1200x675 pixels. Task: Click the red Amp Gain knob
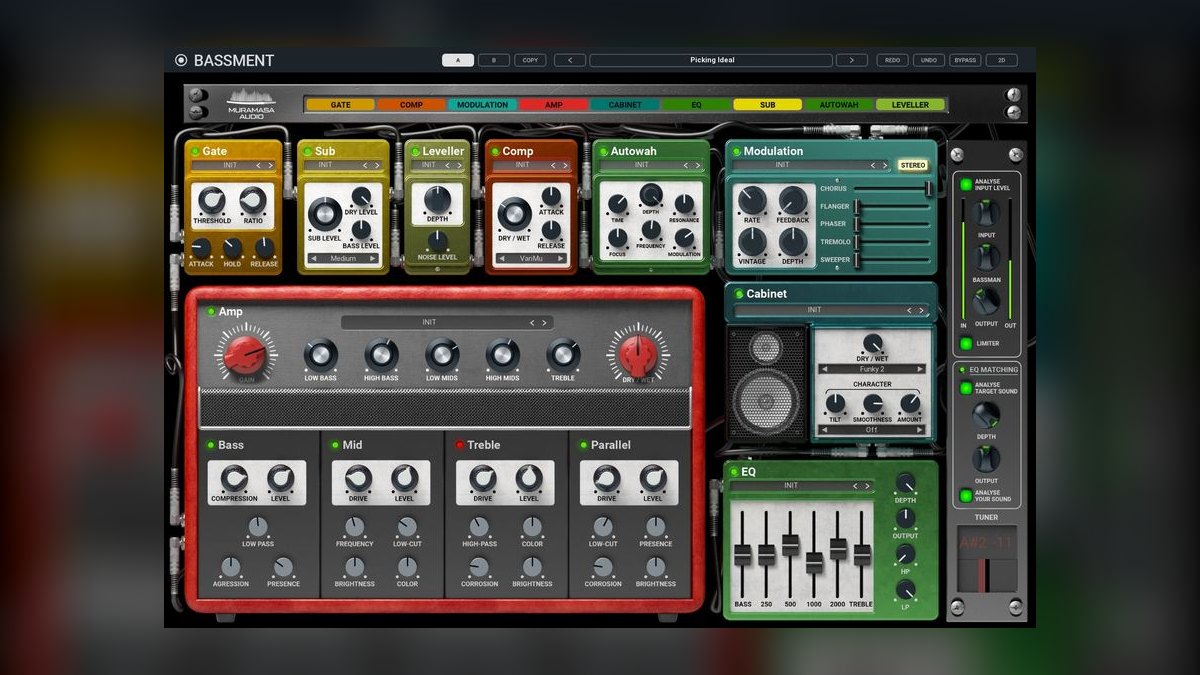pyautogui.click(x=244, y=353)
